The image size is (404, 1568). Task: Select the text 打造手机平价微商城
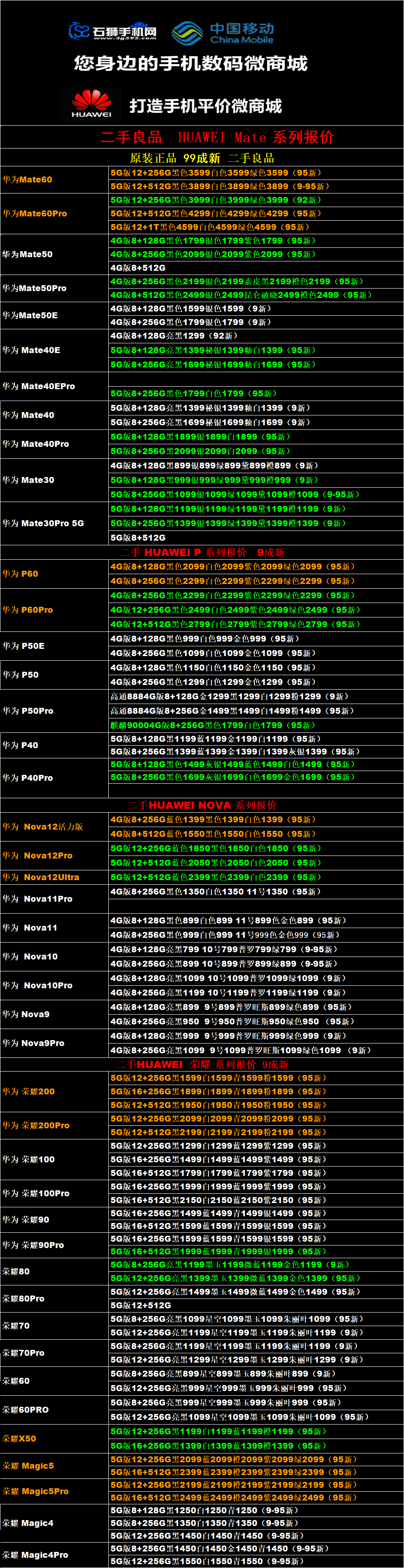coord(205,106)
